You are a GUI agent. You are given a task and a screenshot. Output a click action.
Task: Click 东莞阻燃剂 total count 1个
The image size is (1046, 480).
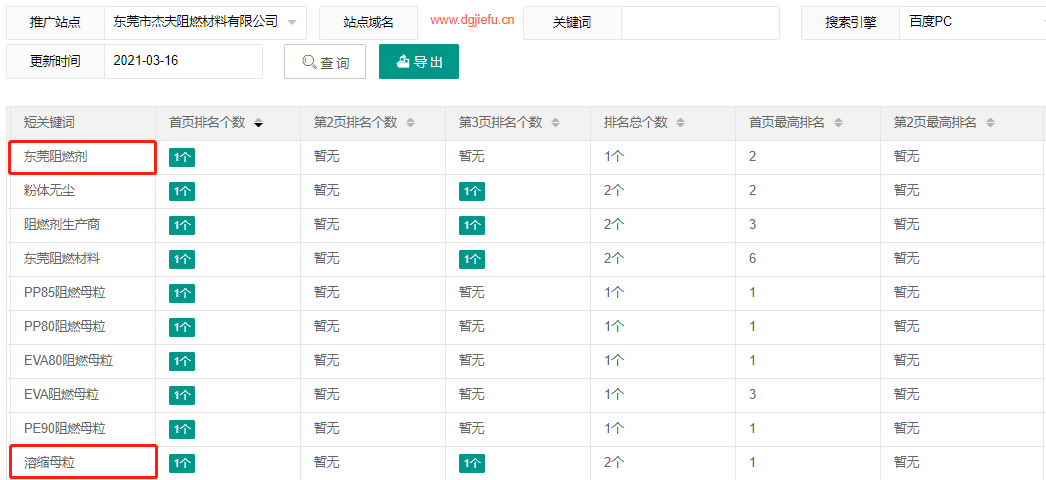click(x=614, y=157)
